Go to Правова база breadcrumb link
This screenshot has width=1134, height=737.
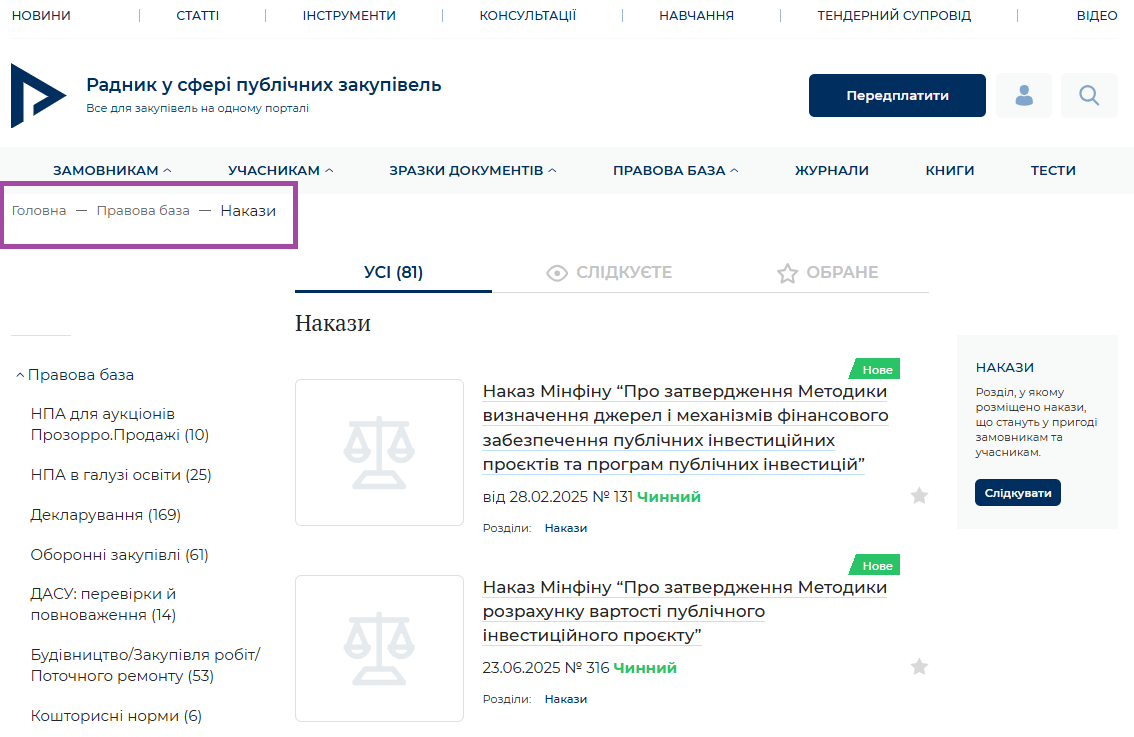pos(143,211)
